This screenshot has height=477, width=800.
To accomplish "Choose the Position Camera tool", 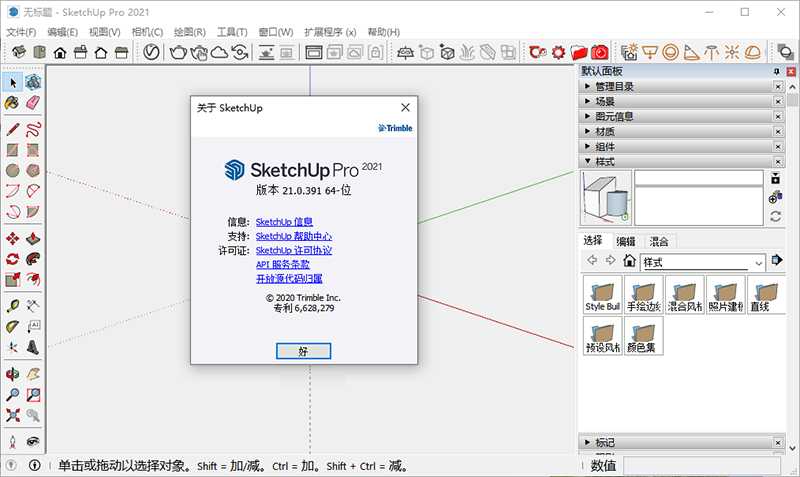I will (13, 442).
